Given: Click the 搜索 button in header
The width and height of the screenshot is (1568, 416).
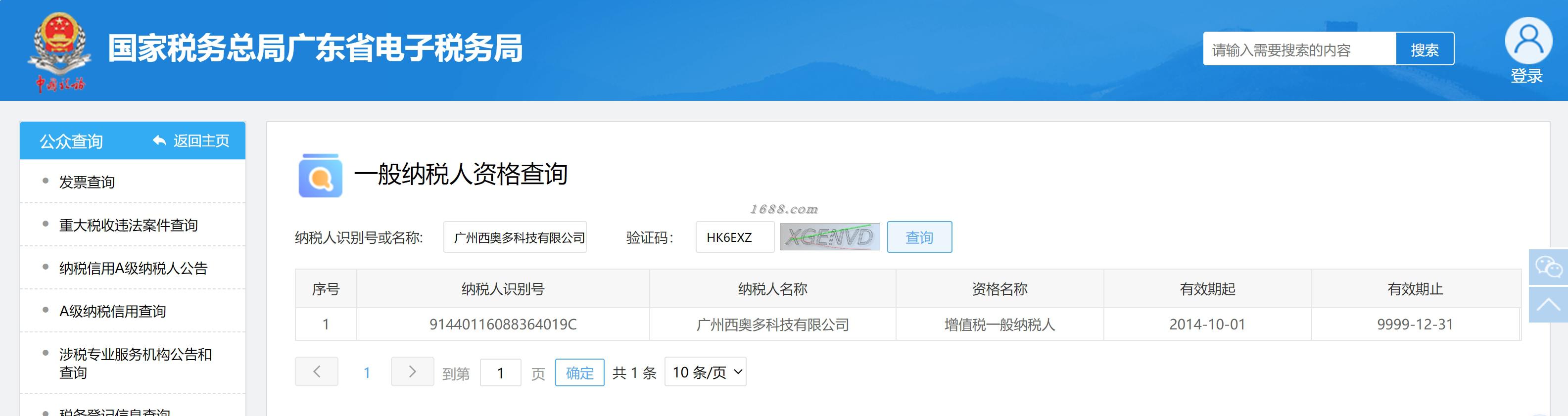Looking at the screenshot, I should coord(1425,49).
